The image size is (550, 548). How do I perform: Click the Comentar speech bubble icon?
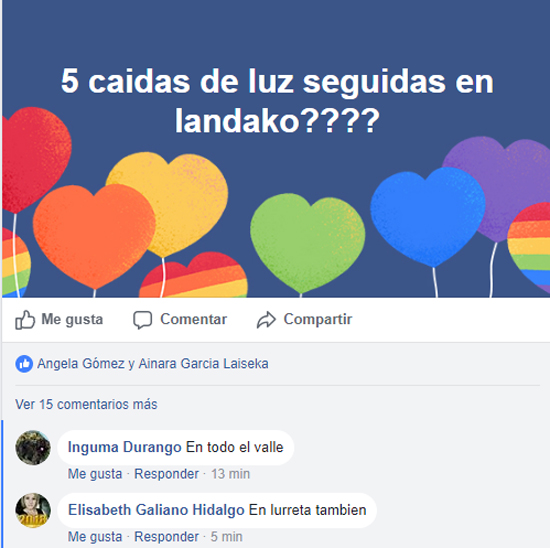click(x=142, y=320)
